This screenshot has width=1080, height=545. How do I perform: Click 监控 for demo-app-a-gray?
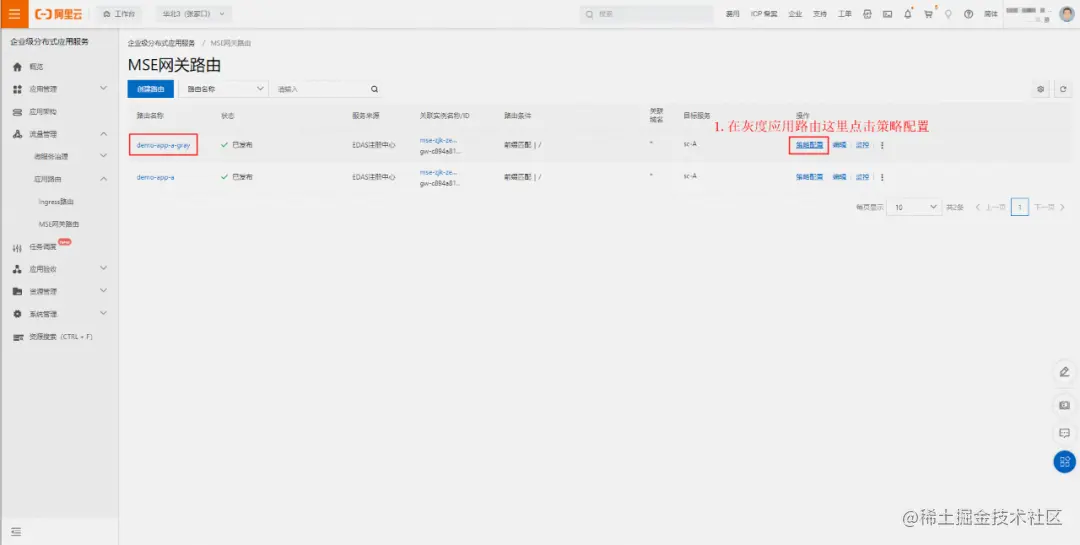tap(862, 145)
